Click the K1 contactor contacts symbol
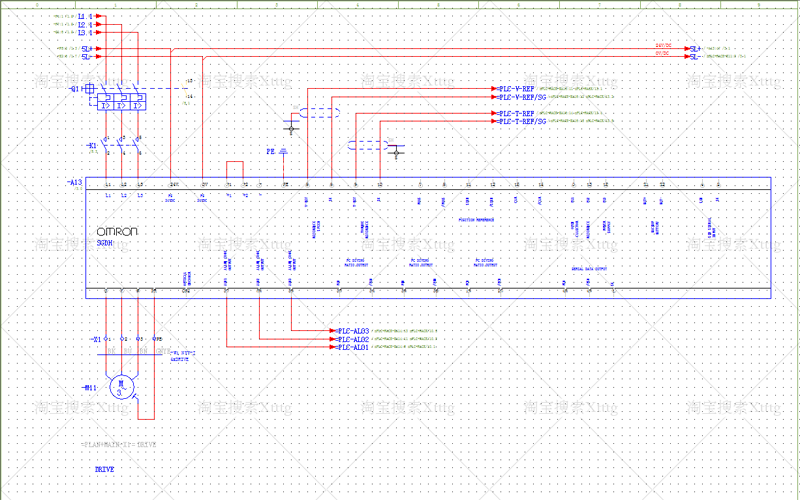 (121, 145)
